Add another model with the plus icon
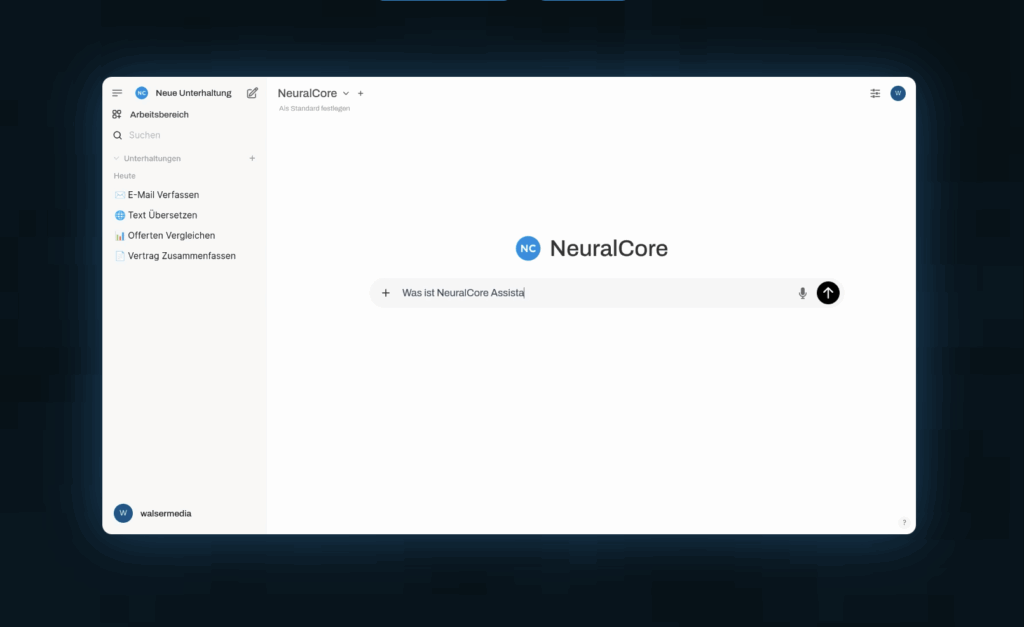The height and width of the screenshot is (627, 1024). pyautogui.click(x=361, y=93)
